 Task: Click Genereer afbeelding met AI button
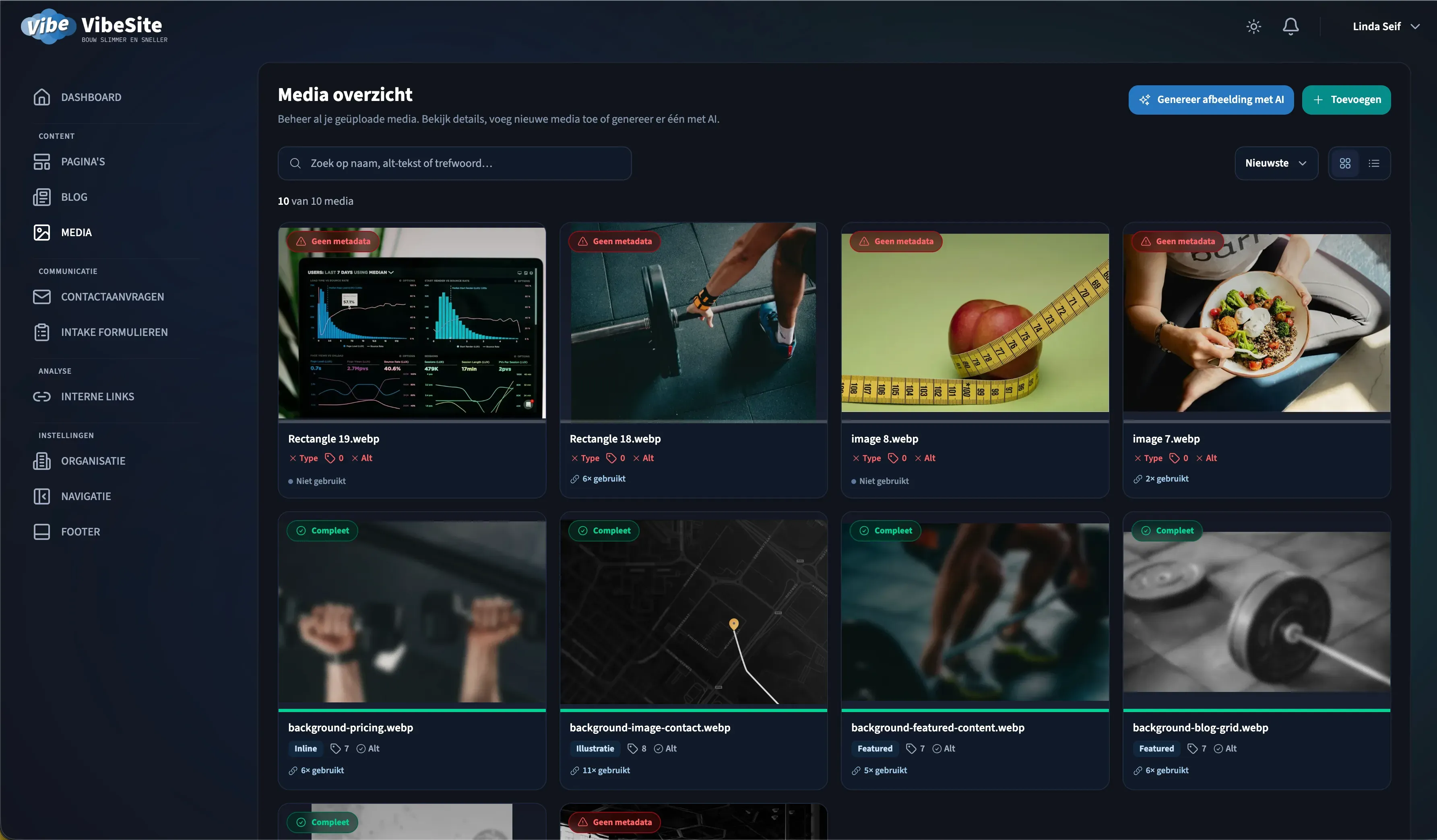point(1211,100)
